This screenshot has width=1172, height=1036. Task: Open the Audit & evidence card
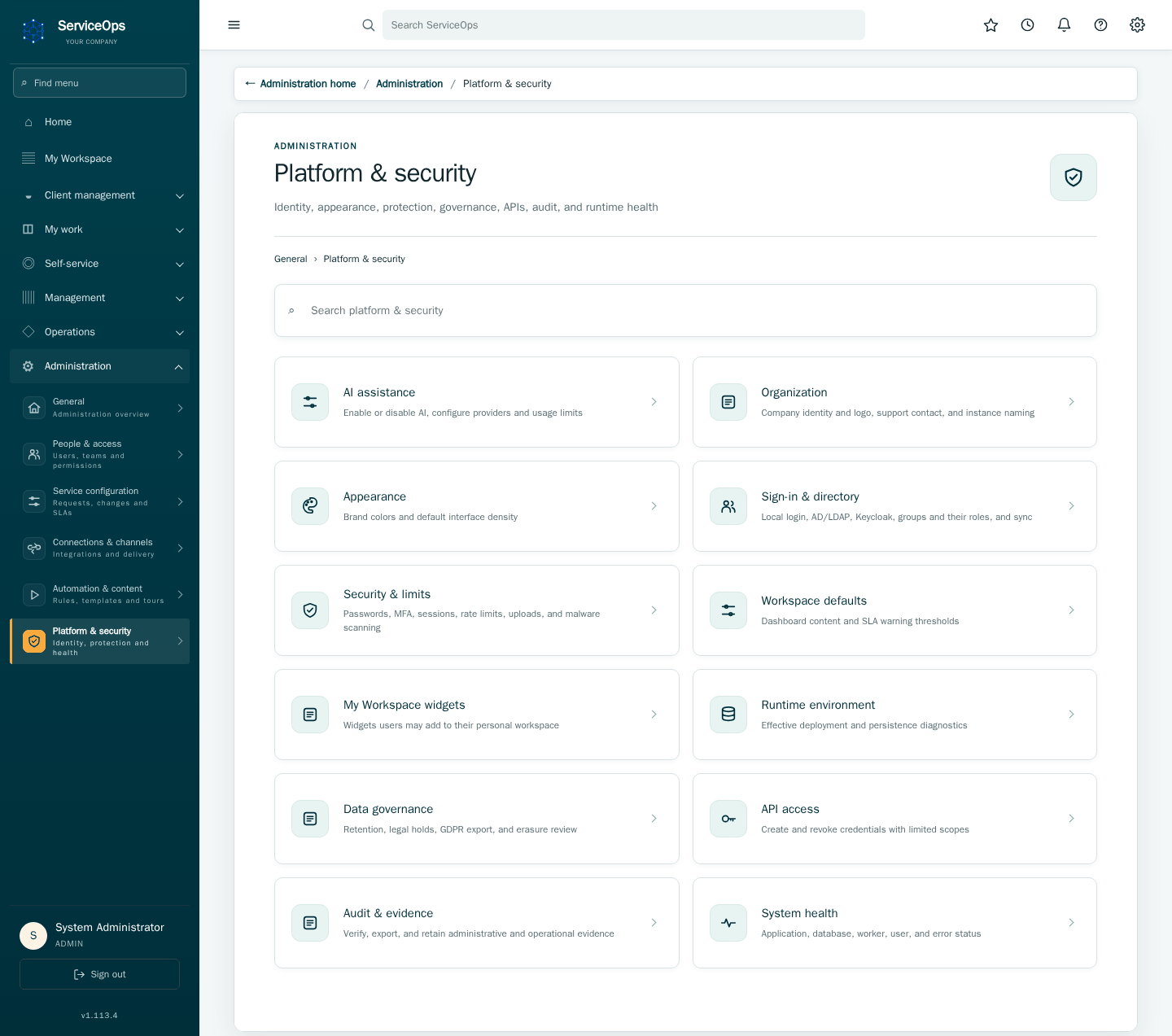tap(477, 923)
